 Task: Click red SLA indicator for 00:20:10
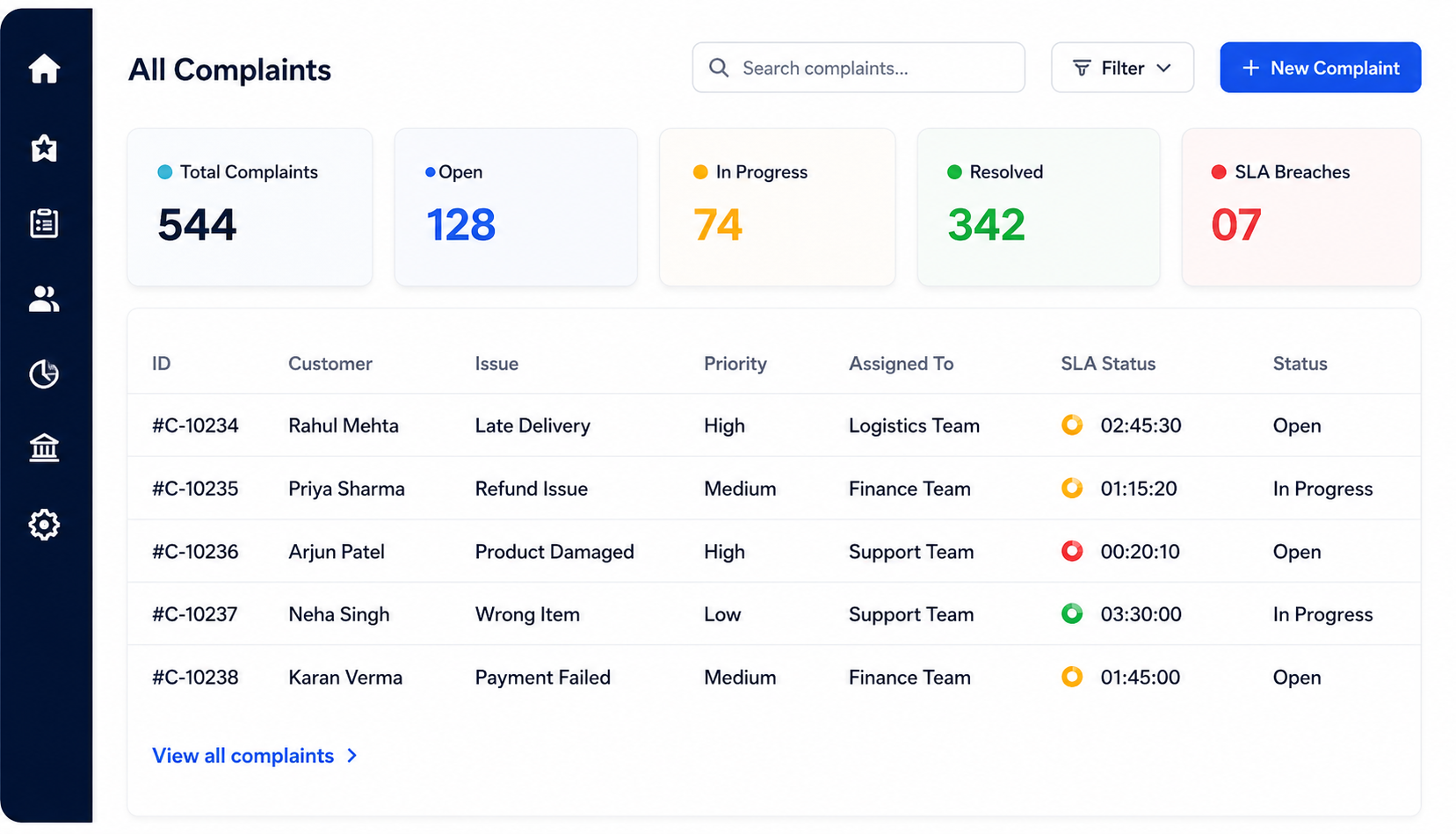[x=1072, y=551]
